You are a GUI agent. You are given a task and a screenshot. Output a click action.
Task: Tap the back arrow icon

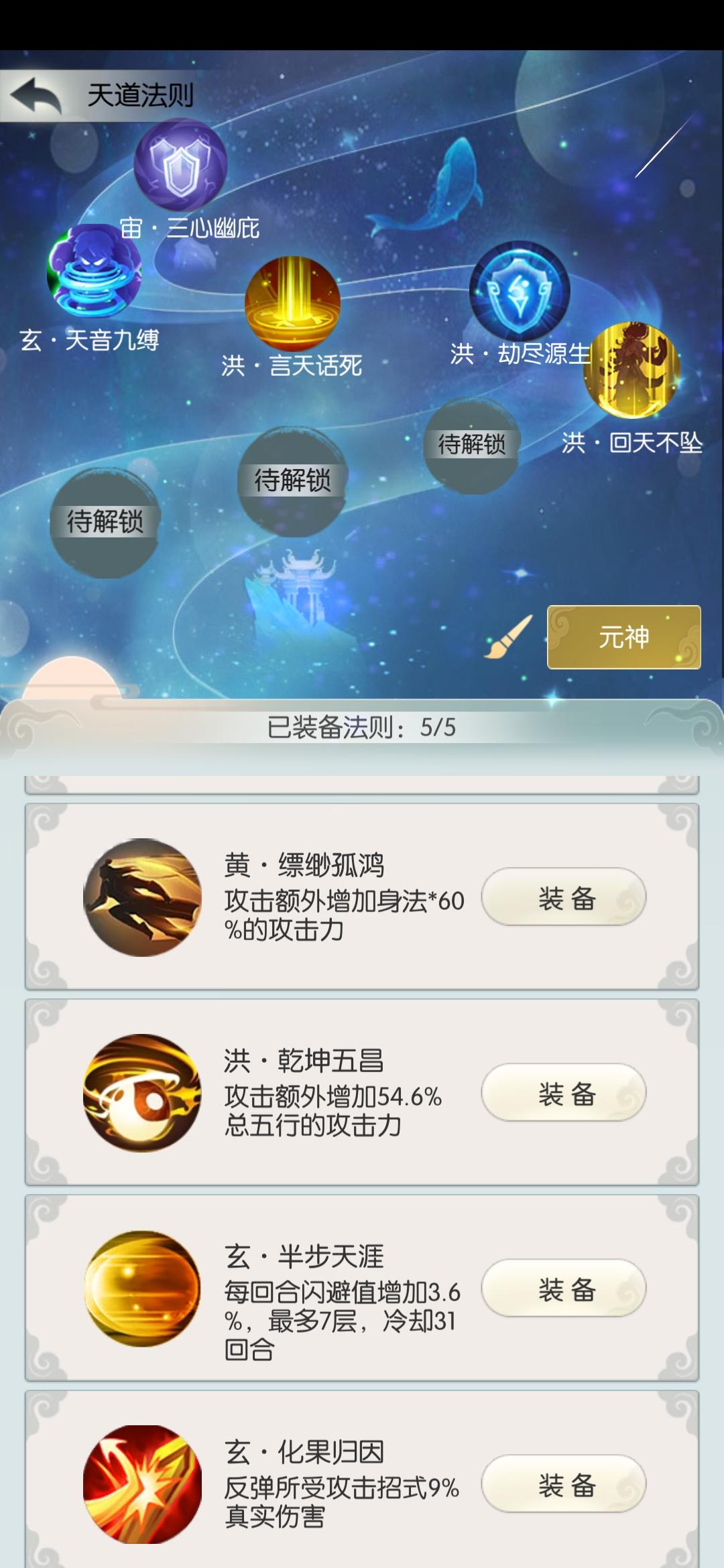coord(36,96)
